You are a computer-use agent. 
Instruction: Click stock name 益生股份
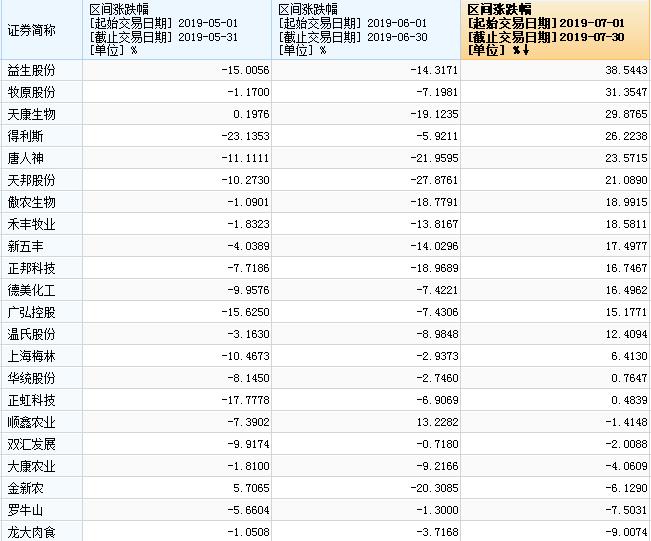click(x=32, y=70)
